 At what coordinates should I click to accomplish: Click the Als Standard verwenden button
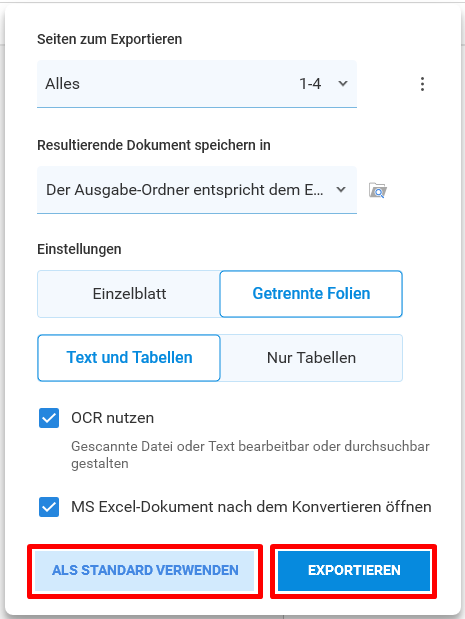[x=145, y=570]
